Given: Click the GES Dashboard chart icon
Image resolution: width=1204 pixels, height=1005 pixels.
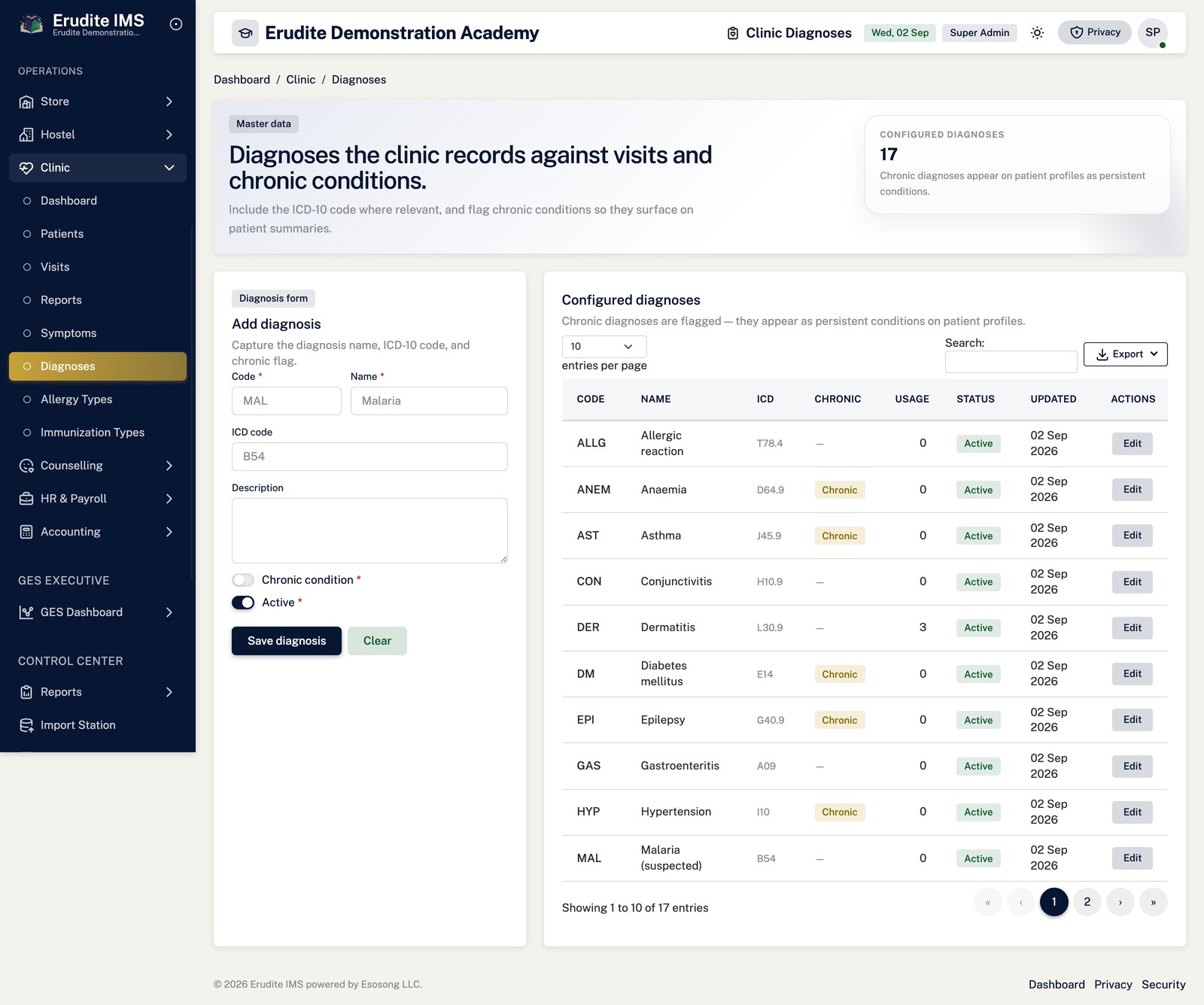Looking at the screenshot, I should coord(26,612).
